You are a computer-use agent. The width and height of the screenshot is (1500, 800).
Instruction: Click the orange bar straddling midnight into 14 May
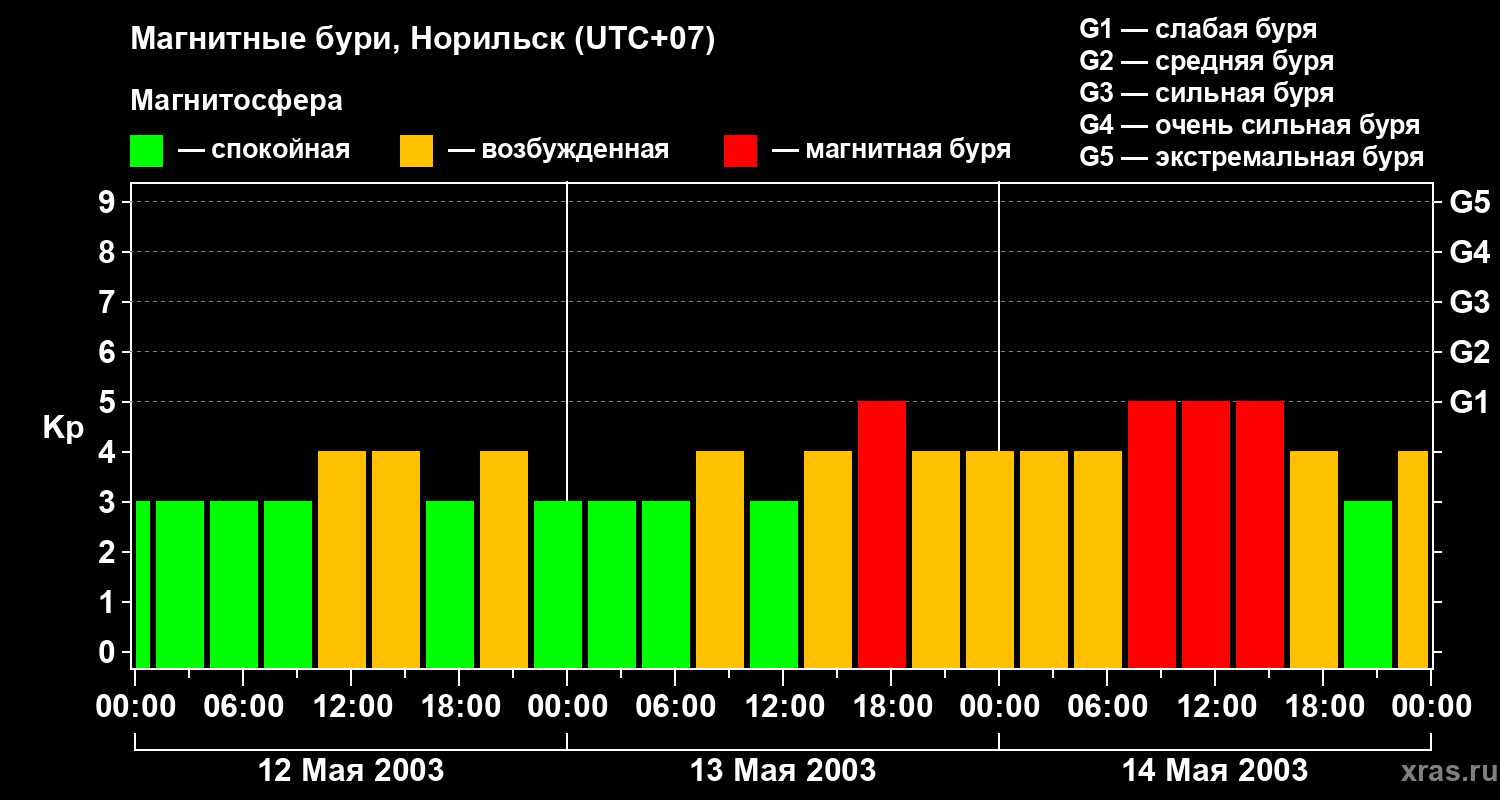point(990,559)
